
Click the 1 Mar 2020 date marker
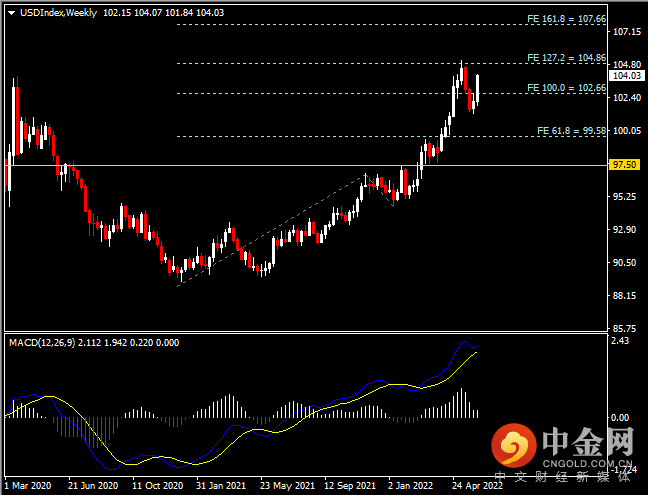[x=28, y=485]
